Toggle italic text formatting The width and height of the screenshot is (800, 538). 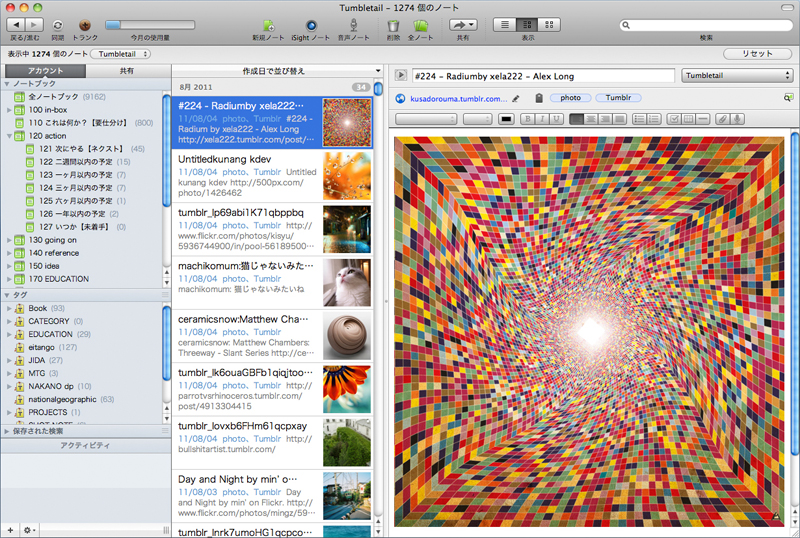[x=541, y=119]
